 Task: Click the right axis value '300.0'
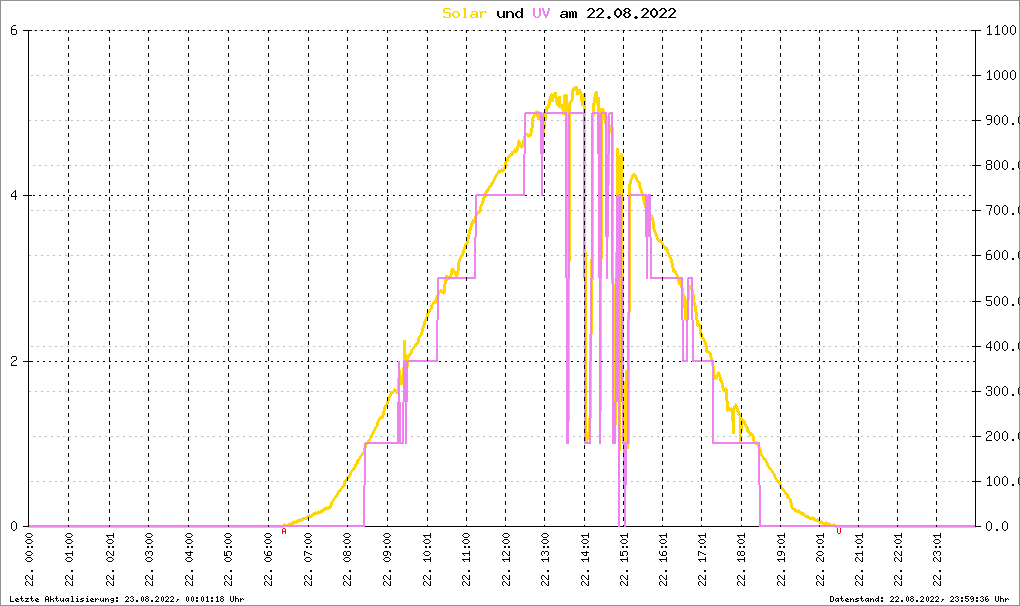(1002, 391)
